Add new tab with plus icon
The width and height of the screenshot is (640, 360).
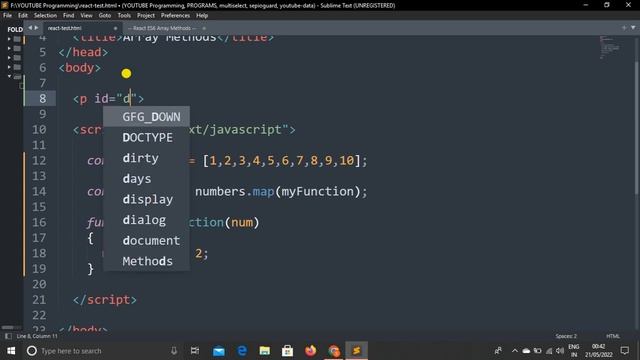(624, 28)
